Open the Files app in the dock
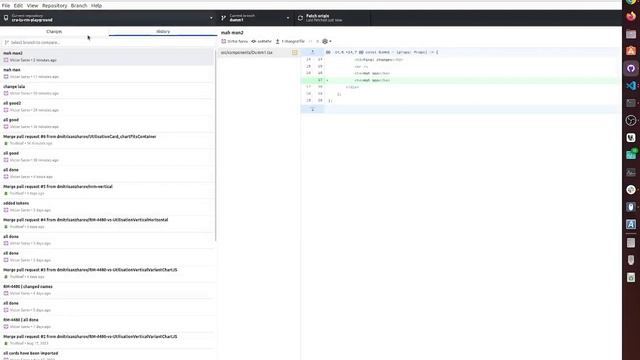The width and height of the screenshot is (640, 360). pos(631,33)
